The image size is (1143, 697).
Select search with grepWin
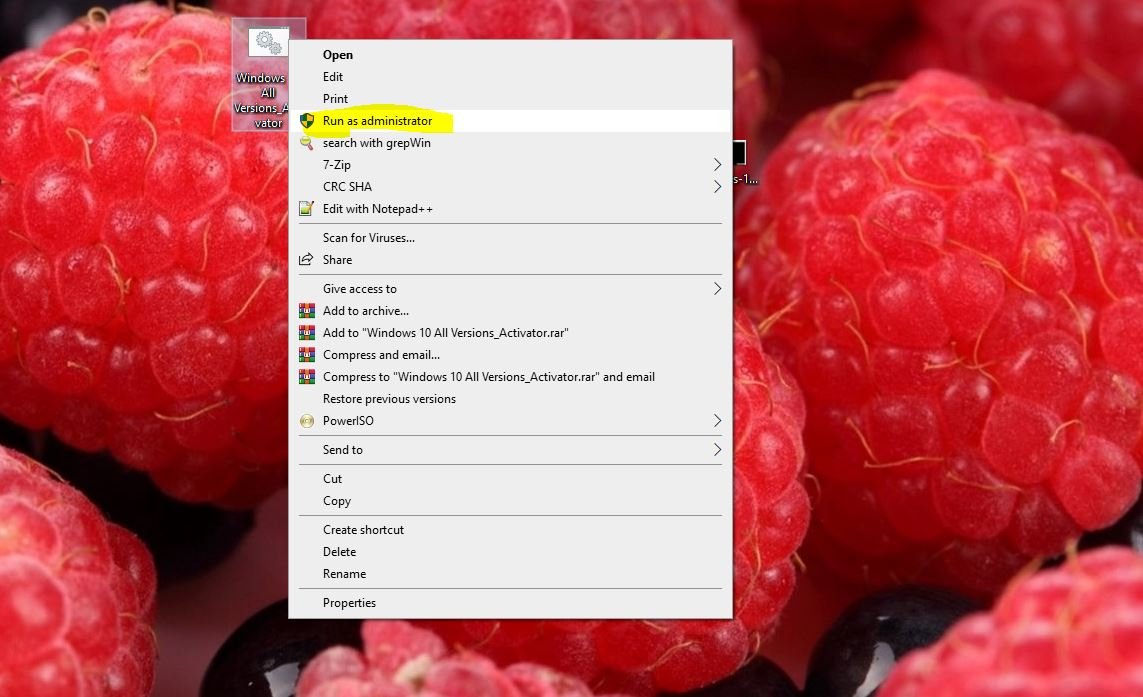[x=510, y=143]
